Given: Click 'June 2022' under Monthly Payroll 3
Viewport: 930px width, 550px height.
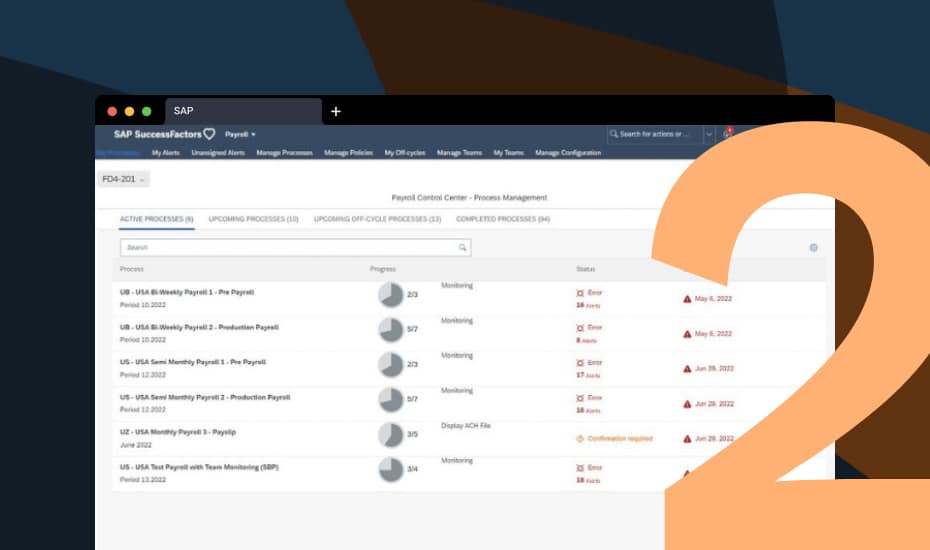Looking at the screenshot, I should coord(136,445).
